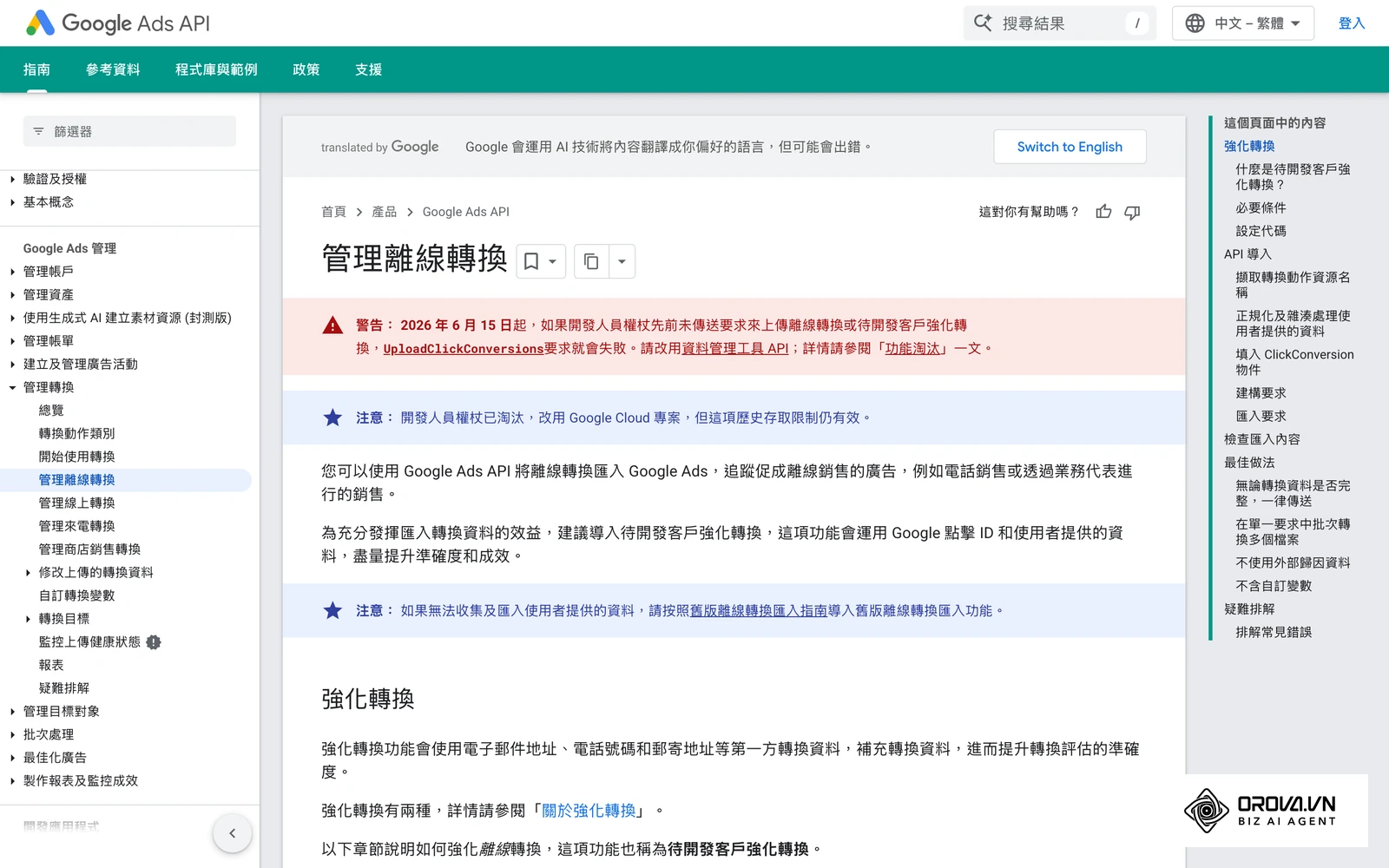Open the bookmark dropdown arrow
The width and height of the screenshot is (1389, 868).
(553, 261)
